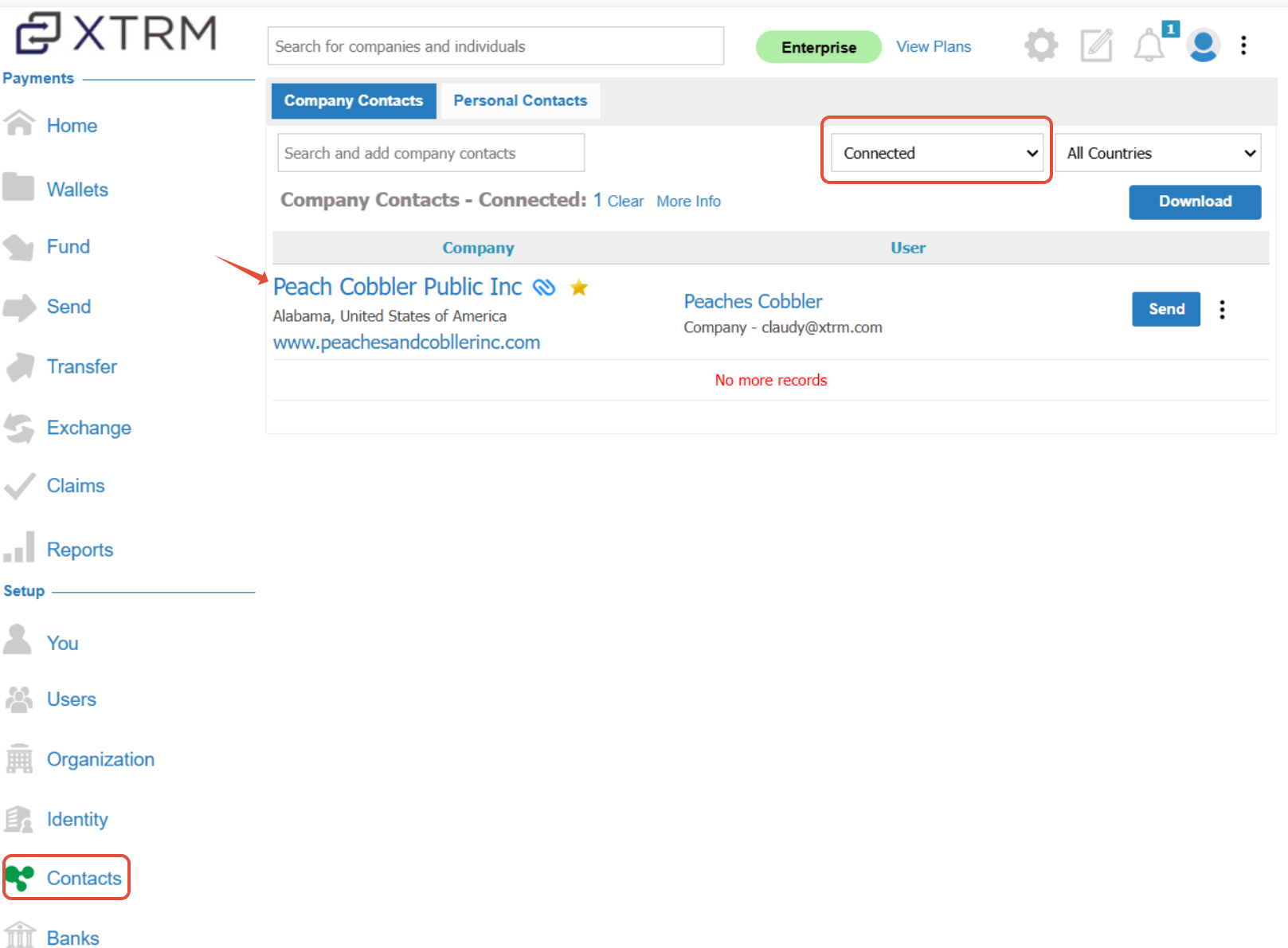Viewport: 1288px width, 948px height.
Task: Open notifications bell icon
Action: coord(1149,45)
